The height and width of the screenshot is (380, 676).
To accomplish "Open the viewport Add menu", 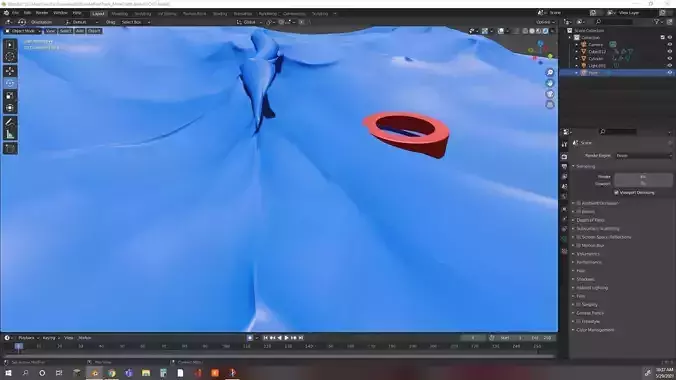I will click(80, 31).
